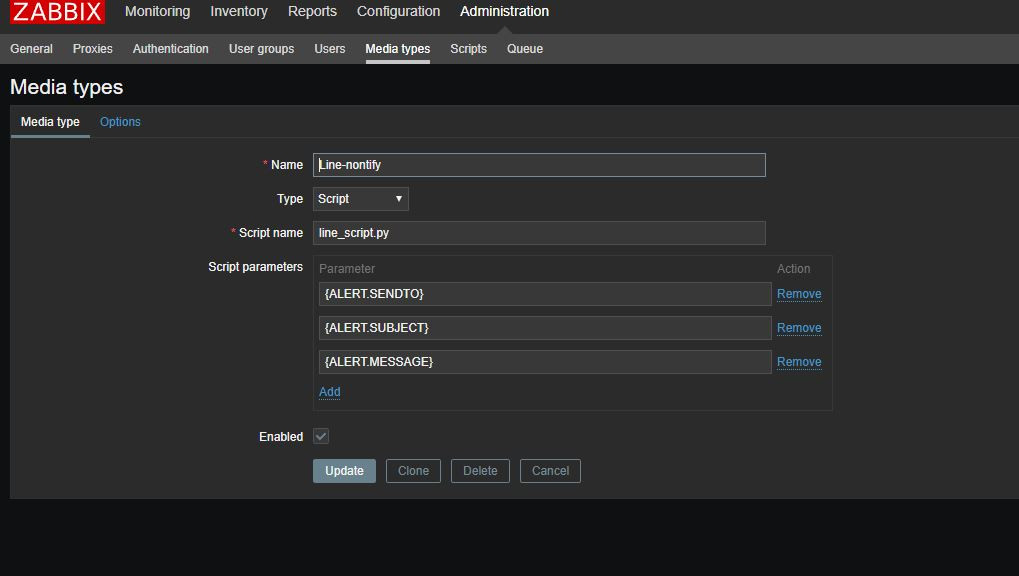
Task: Open the Inventory menu
Action: [239, 12]
